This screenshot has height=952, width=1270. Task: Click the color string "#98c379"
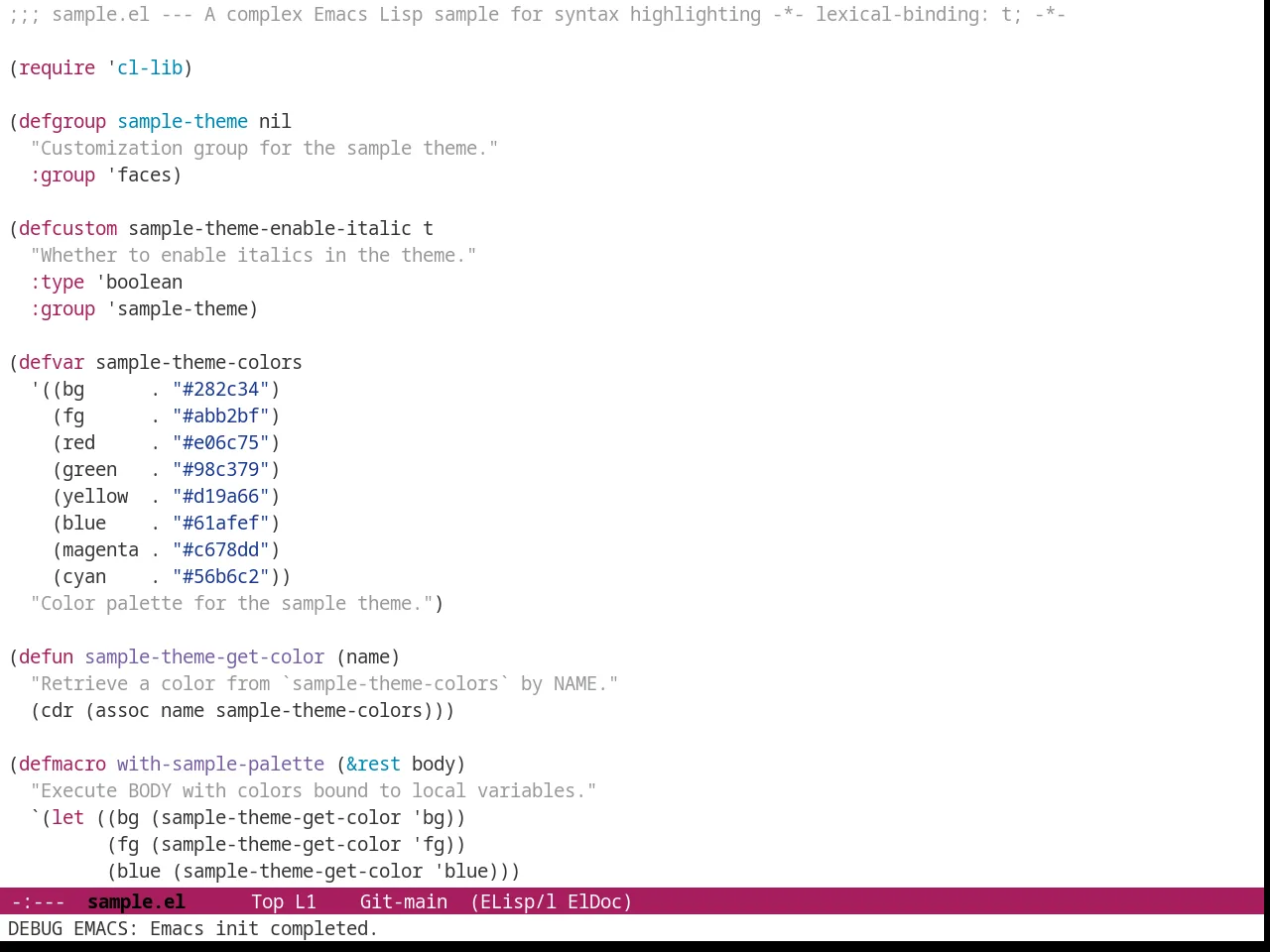click(x=220, y=469)
